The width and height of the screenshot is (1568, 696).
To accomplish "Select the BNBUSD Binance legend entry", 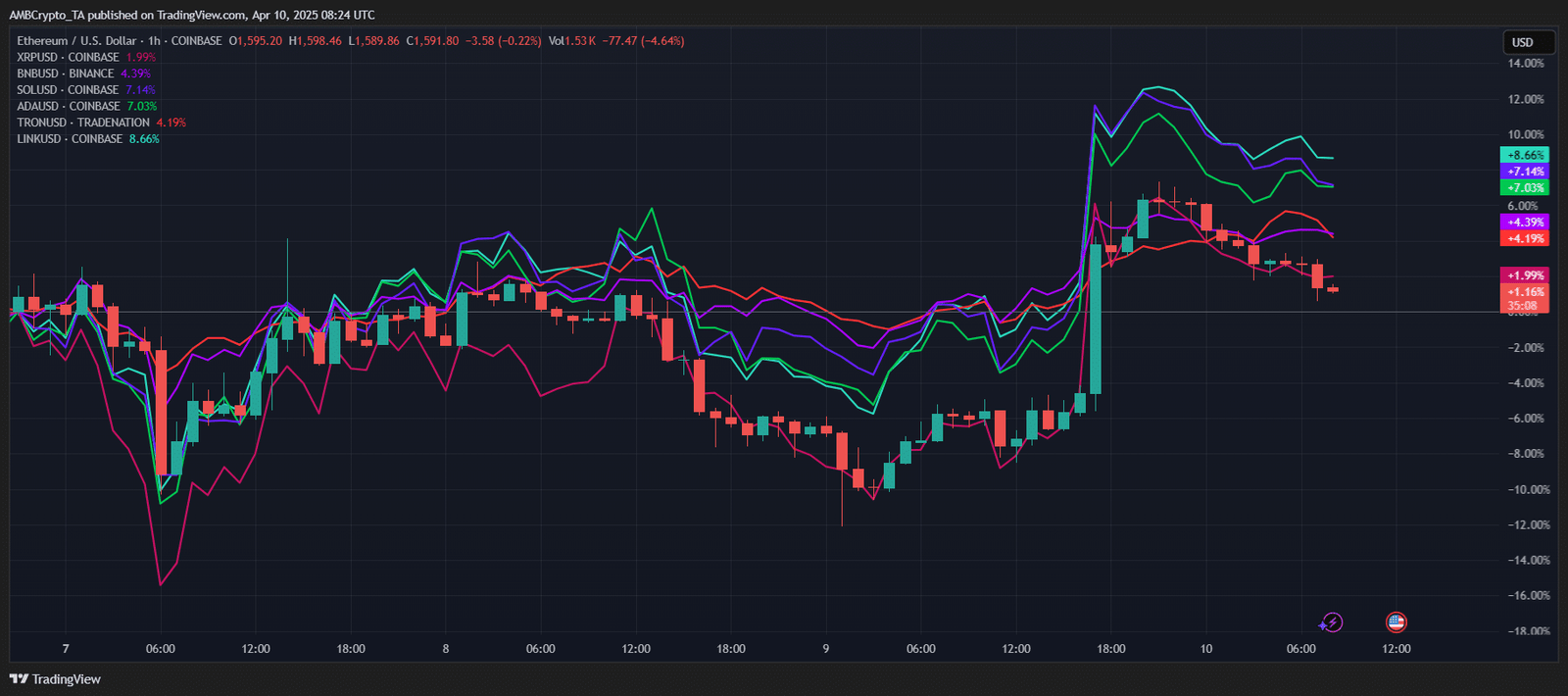I will click(66, 74).
